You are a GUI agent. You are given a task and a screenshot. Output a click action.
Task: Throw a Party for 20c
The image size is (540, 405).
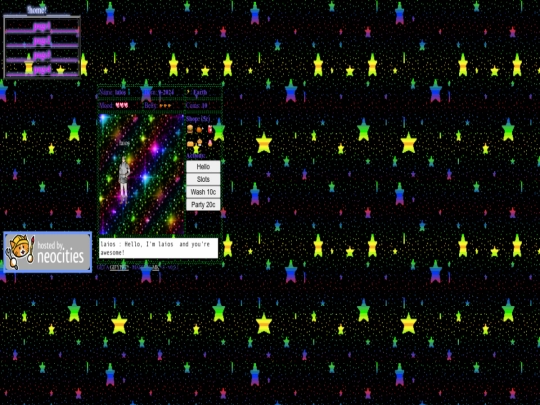click(203, 205)
